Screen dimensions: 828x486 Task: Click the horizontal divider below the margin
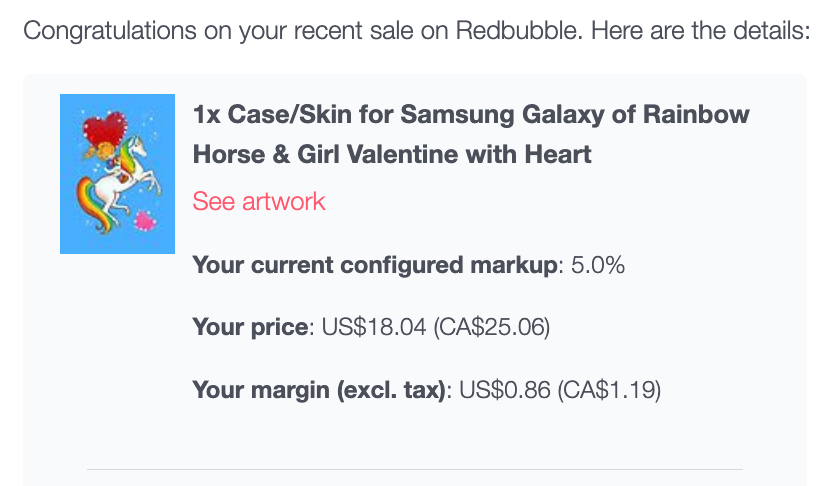coord(414,468)
